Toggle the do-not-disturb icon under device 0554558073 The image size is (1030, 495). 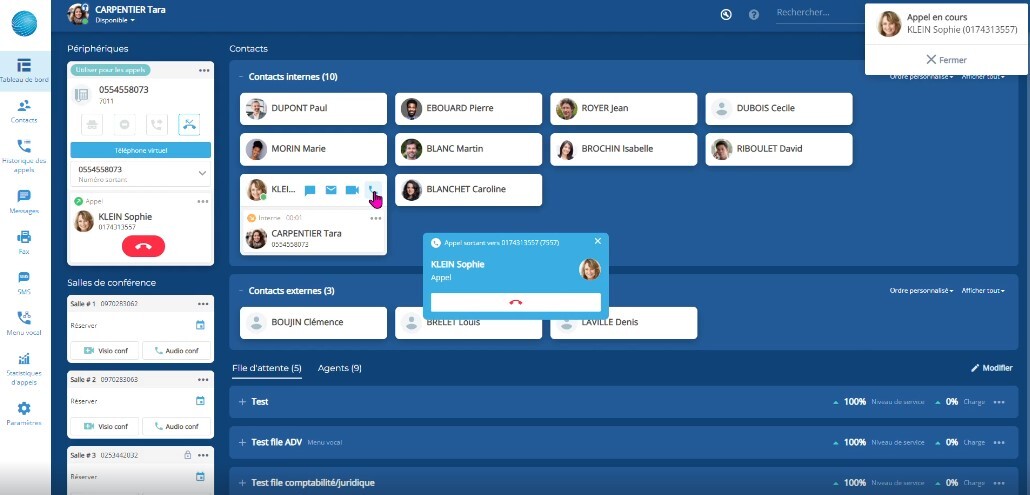click(x=125, y=125)
